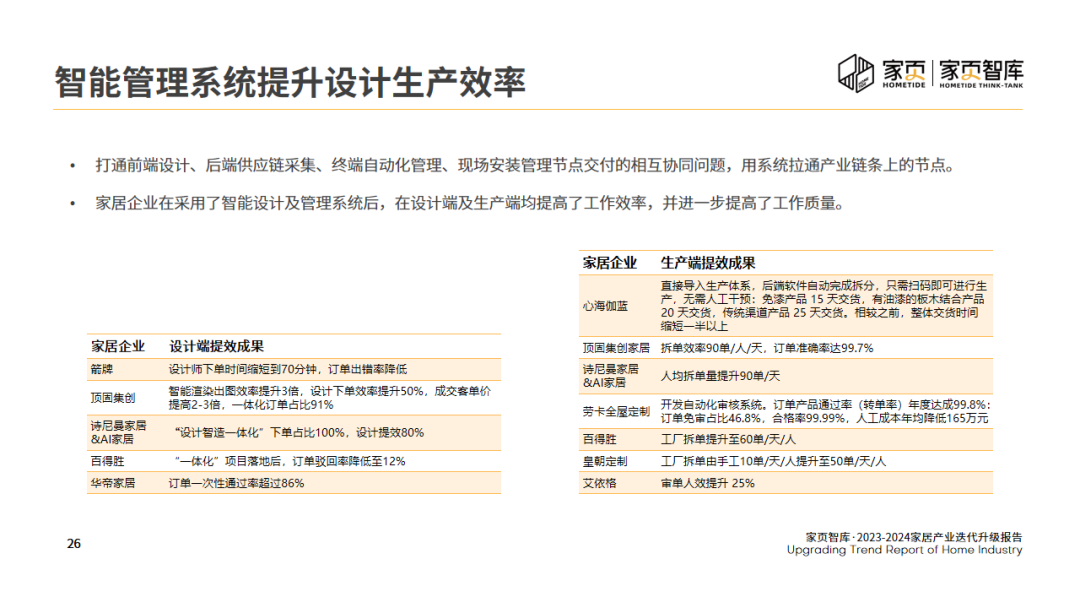This screenshot has width=1080, height=608.
Task: Click the 顶固集创 cell in the left table
Action: coord(113,398)
